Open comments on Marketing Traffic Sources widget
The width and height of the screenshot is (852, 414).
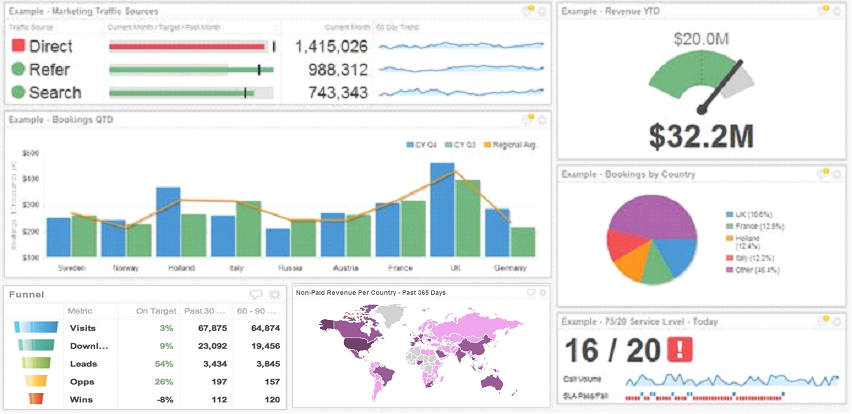tap(528, 10)
